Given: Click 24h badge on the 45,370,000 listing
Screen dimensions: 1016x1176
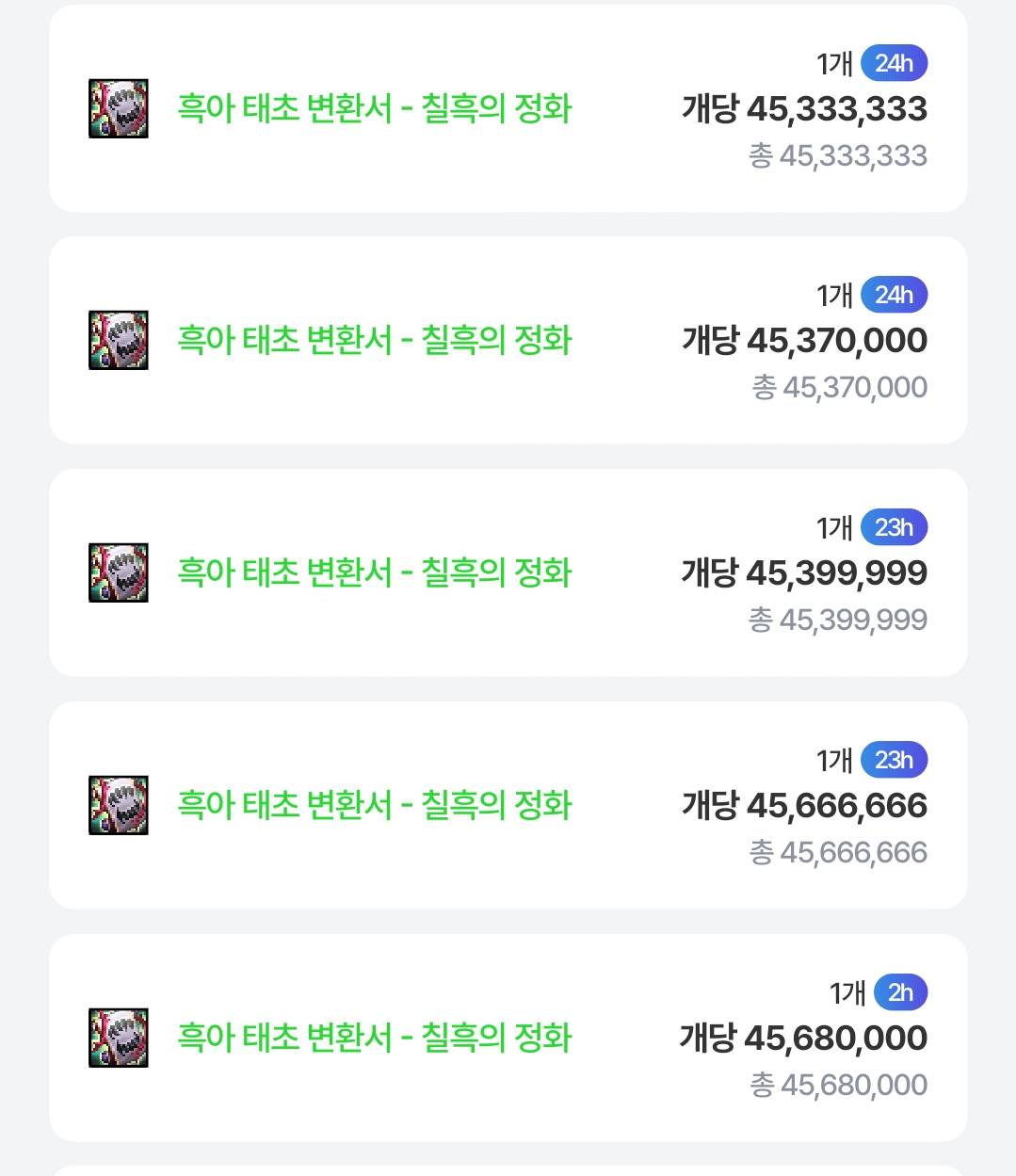Looking at the screenshot, I should coord(894,295).
